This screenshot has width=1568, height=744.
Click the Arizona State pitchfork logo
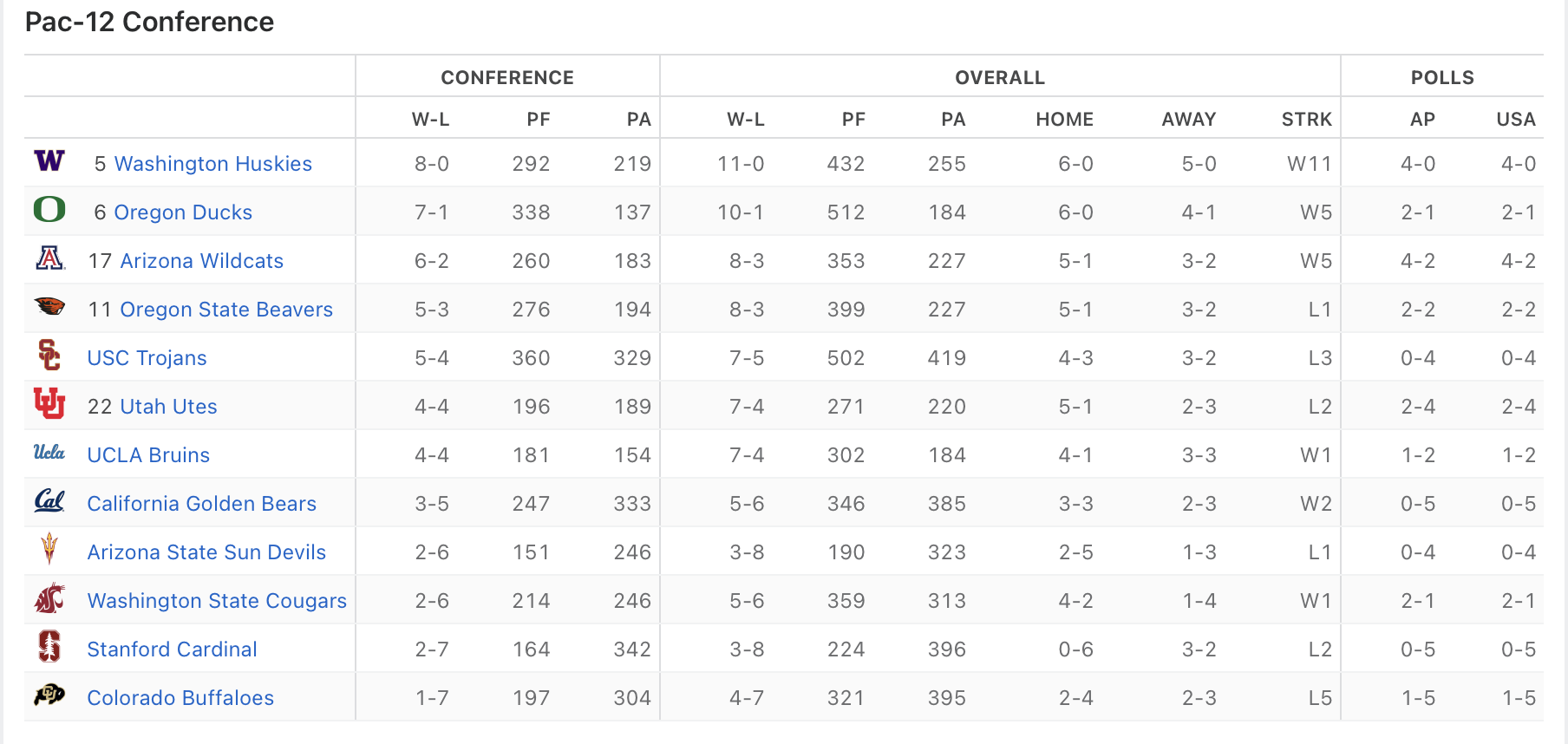pos(49,550)
